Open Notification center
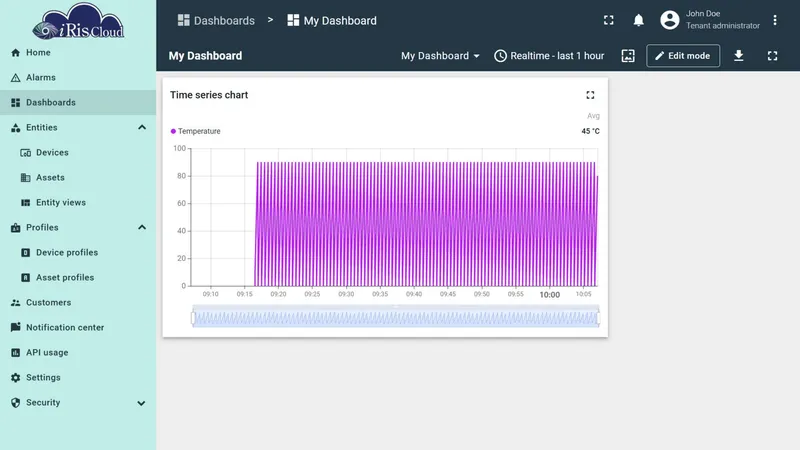The image size is (800, 450). [78, 328]
